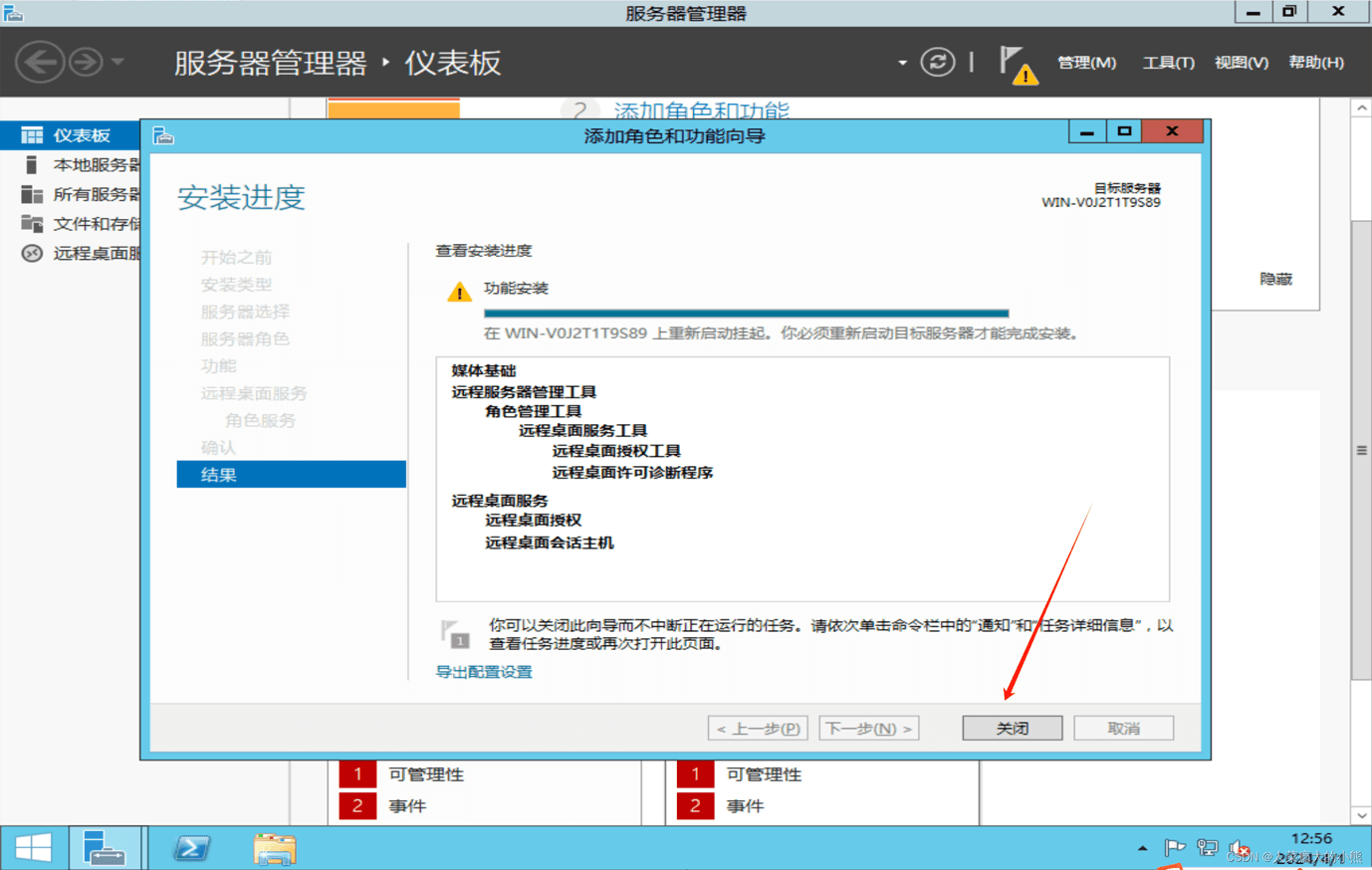Click the back navigation arrow
Viewport: 1372px width, 870px height.
click(x=40, y=62)
